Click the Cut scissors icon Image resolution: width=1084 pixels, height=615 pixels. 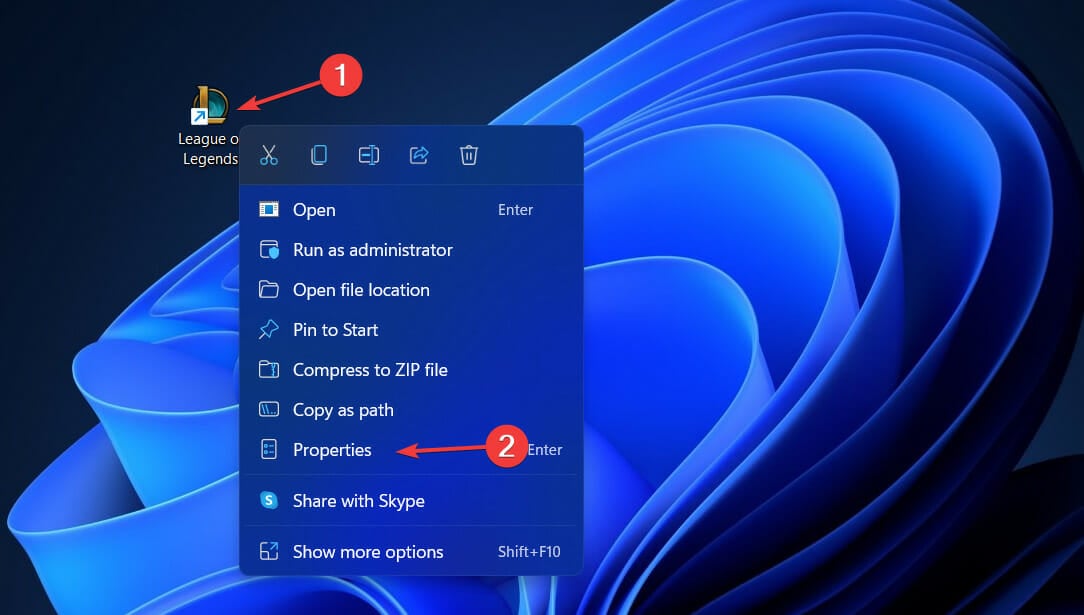tap(269, 155)
